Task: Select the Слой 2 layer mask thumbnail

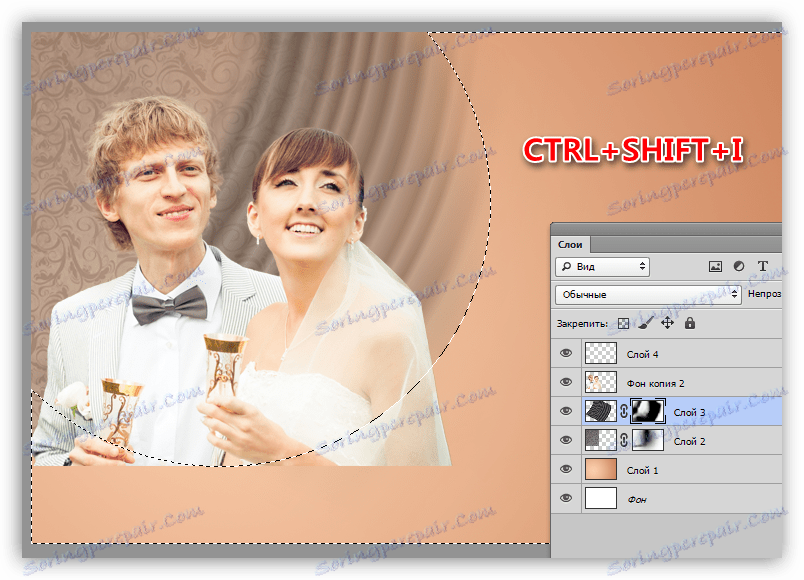Action: point(648,441)
